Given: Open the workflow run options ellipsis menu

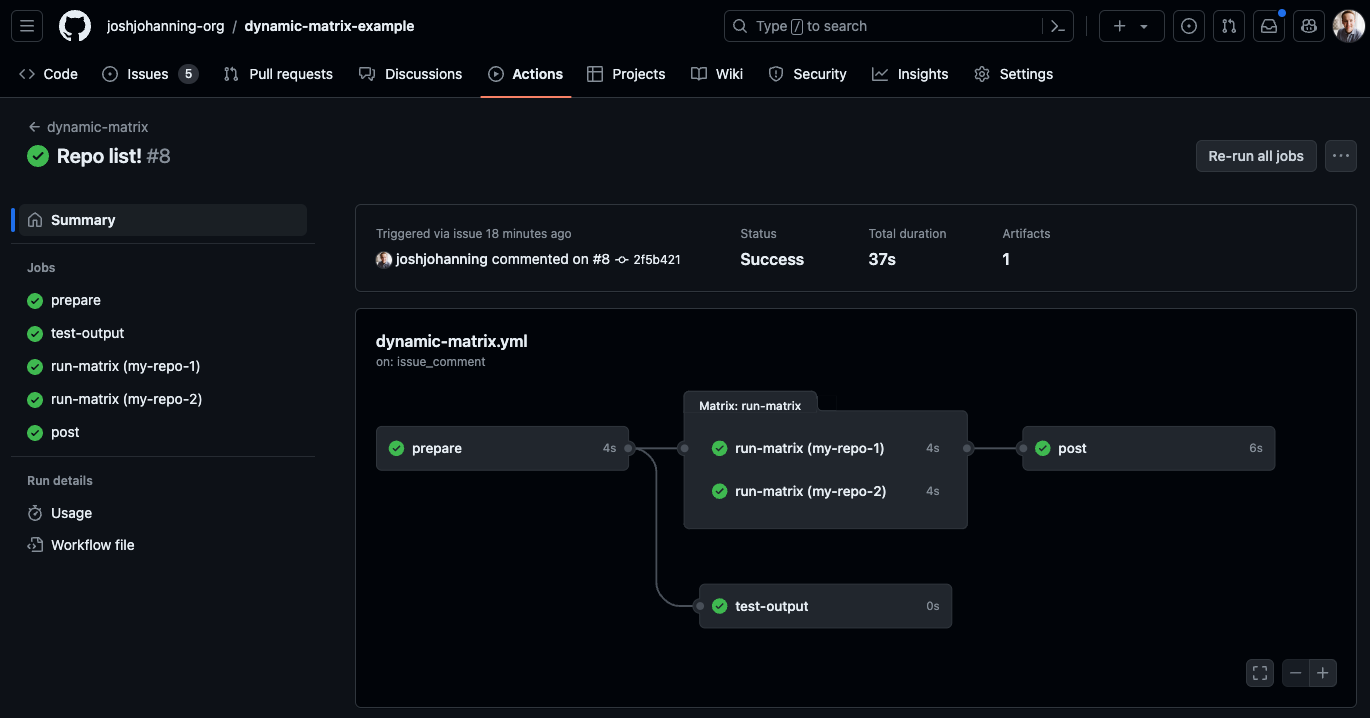Looking at the screenshot, I should 1341,156.
